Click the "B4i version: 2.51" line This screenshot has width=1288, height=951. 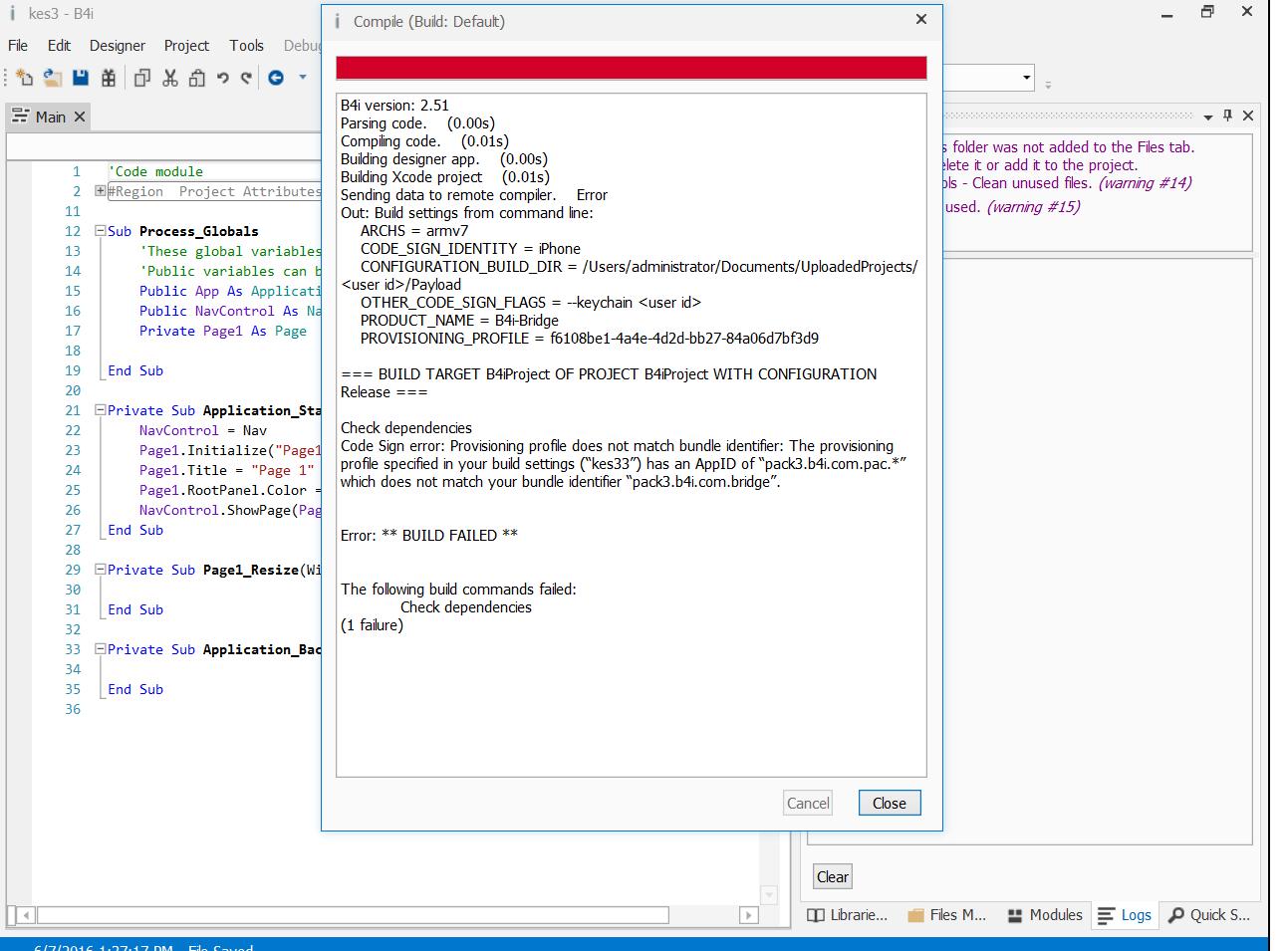tap(394, 106)
